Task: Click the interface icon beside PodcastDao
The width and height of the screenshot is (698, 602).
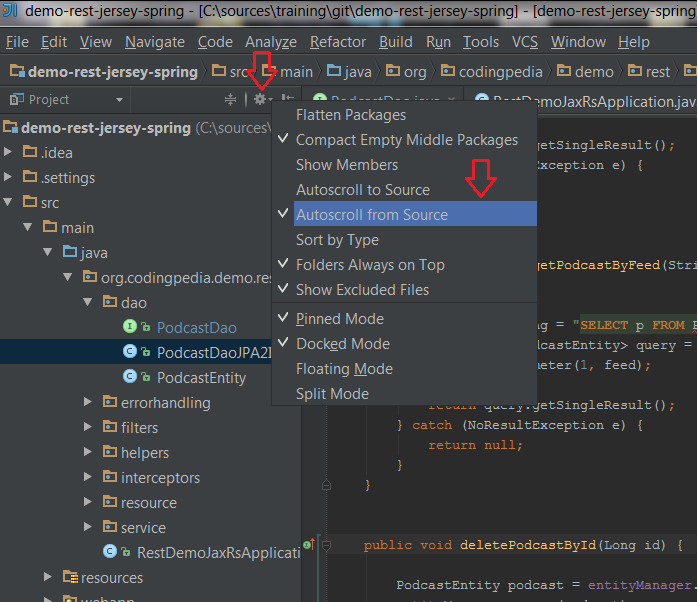Action: (x=130, y=327)
